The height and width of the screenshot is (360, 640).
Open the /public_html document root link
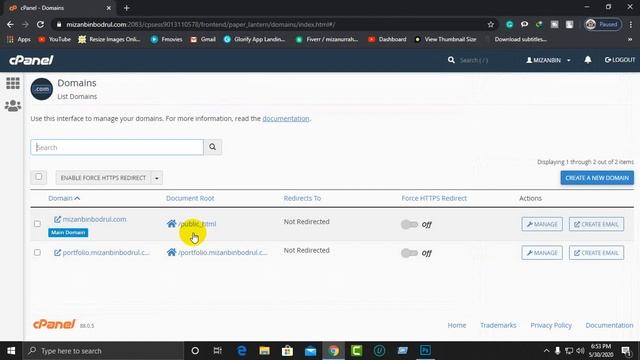[198, 224]
